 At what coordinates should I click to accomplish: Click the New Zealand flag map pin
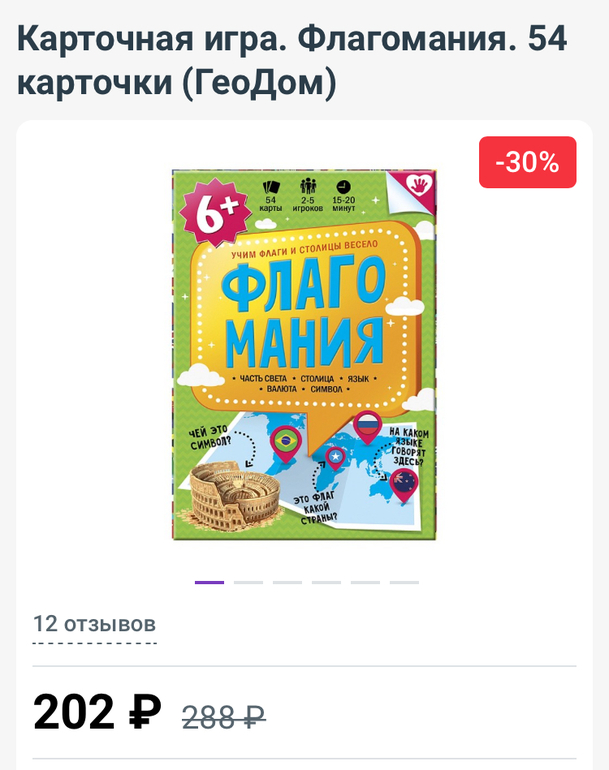point(404,485)
